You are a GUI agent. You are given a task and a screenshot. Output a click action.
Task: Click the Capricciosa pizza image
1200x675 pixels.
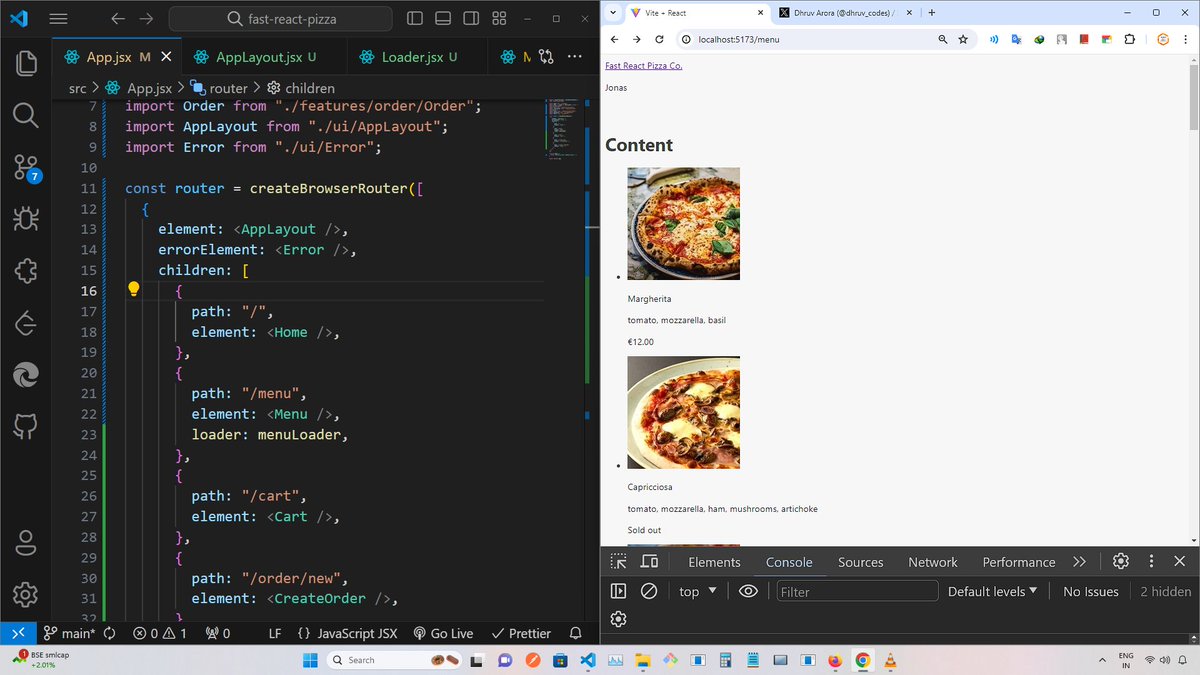click(683, 412)
